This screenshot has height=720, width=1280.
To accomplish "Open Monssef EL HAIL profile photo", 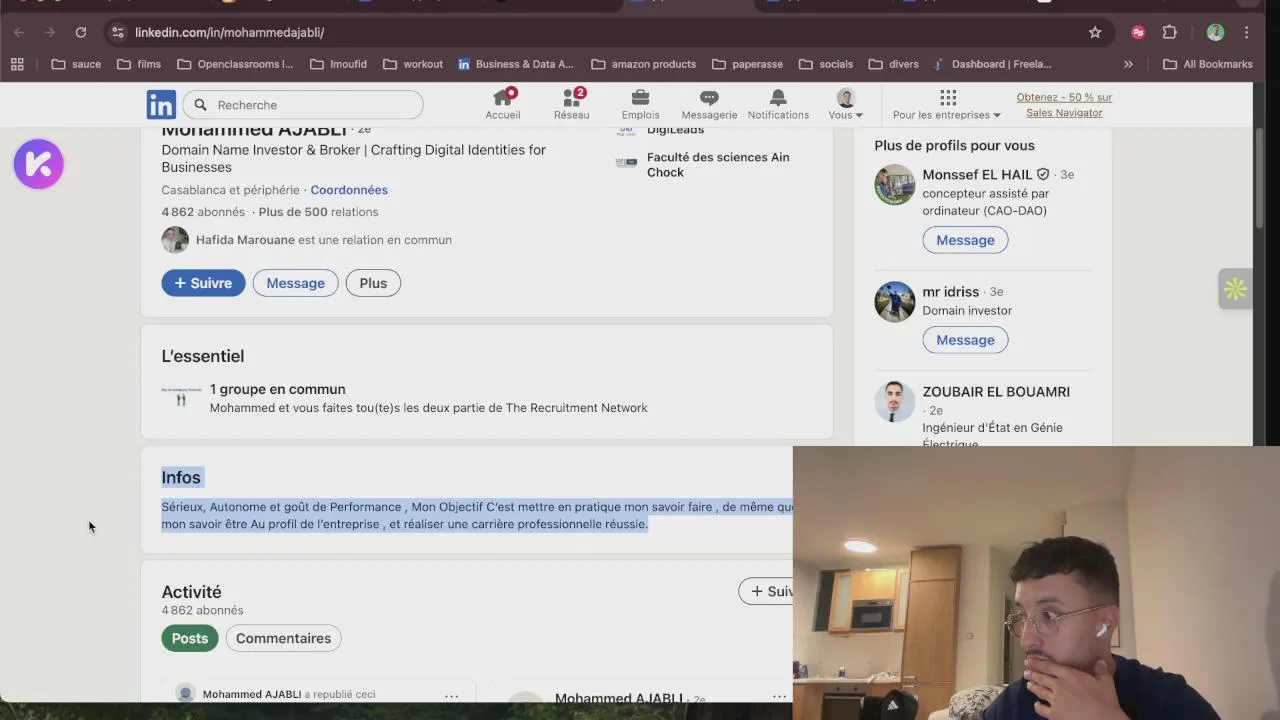I will tap(894, 185).
